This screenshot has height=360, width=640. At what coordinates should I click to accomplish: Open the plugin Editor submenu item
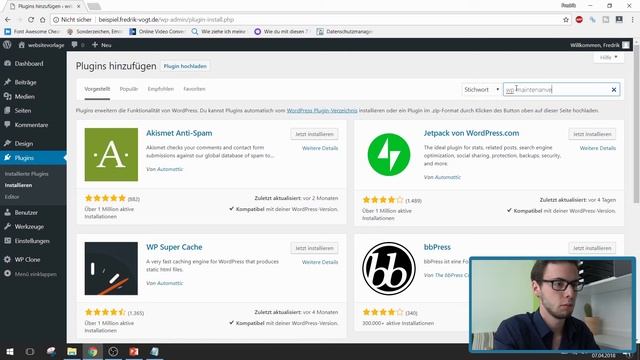(12, 197)
